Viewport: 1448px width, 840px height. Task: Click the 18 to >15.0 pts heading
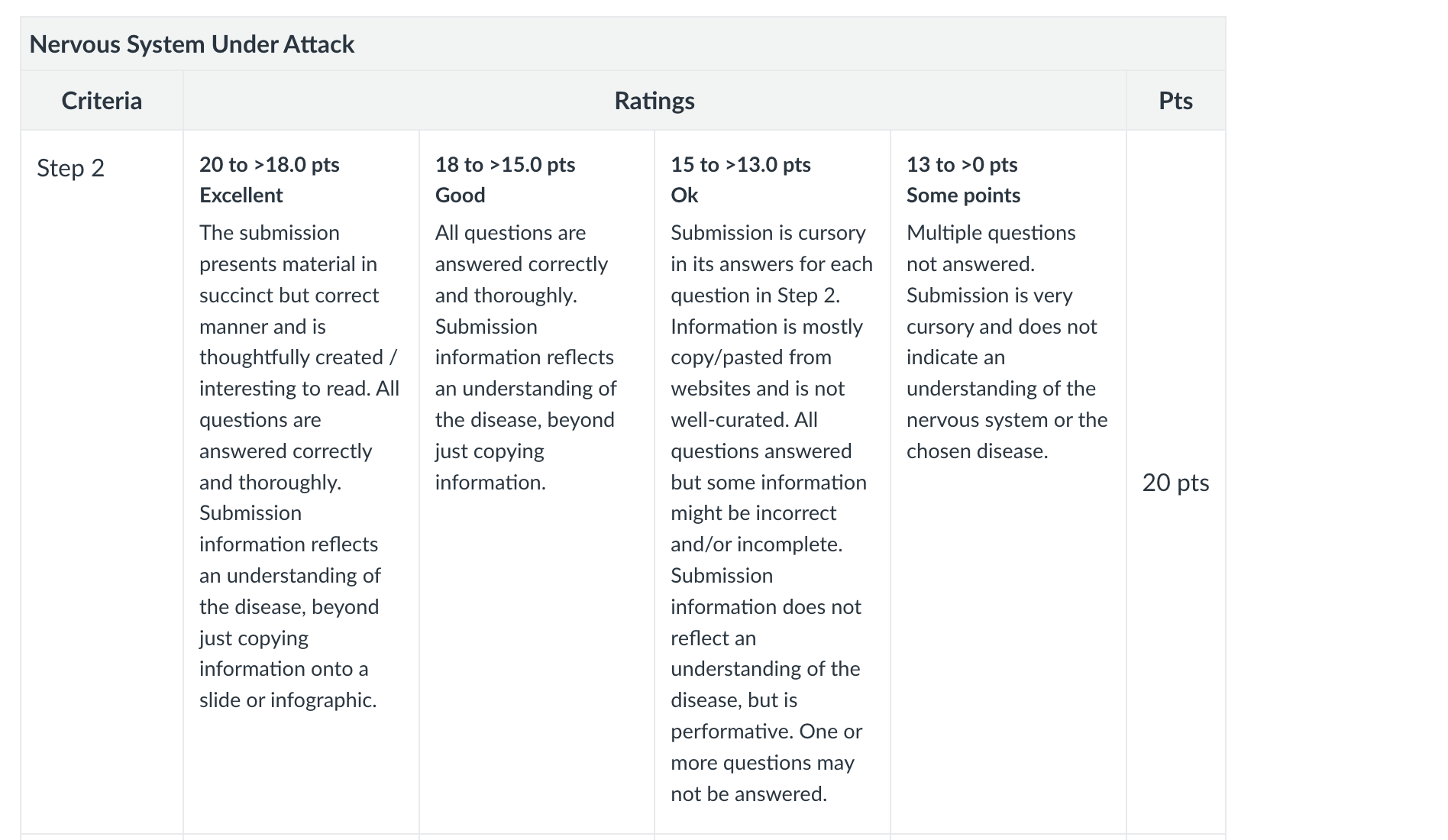[505, 165]
